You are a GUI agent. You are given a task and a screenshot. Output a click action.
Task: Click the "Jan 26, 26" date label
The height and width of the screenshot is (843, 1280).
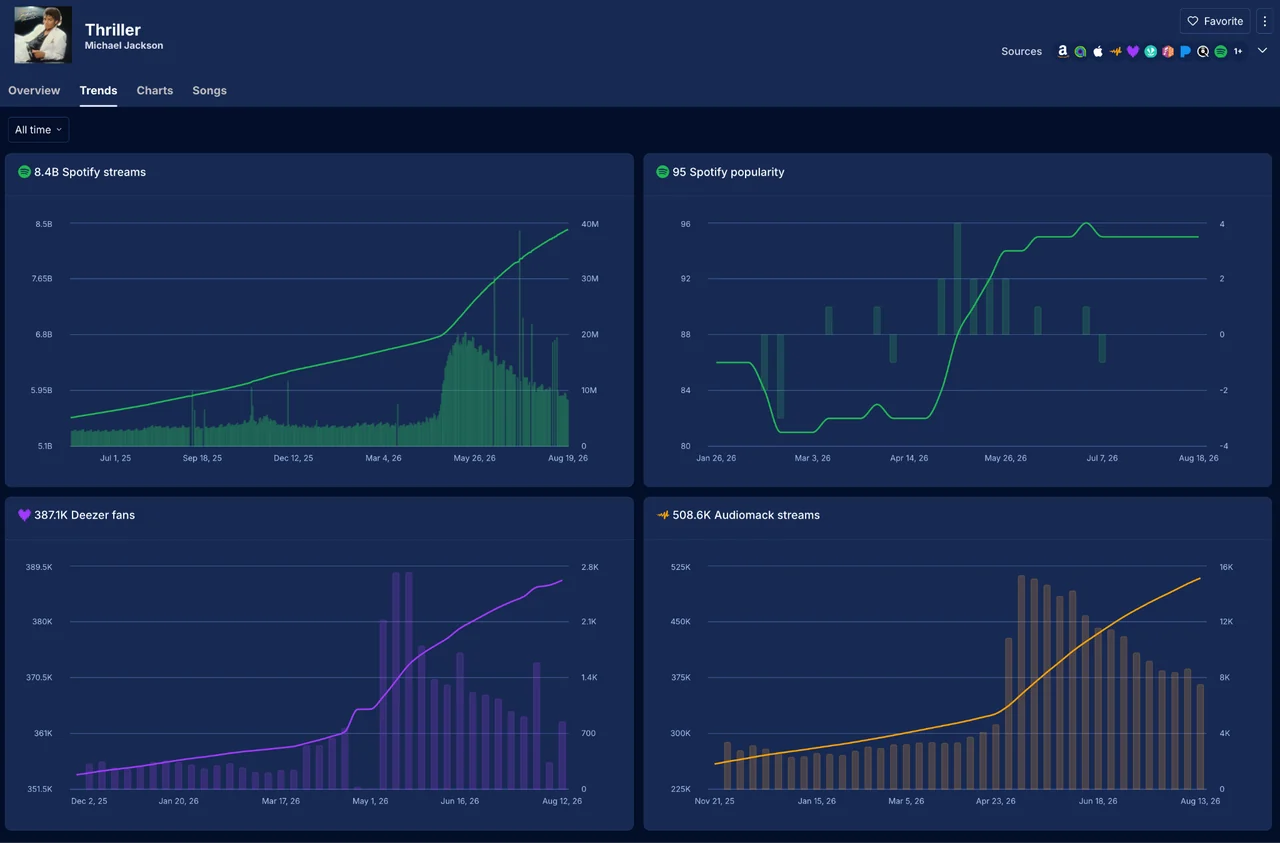pos(716,458)
